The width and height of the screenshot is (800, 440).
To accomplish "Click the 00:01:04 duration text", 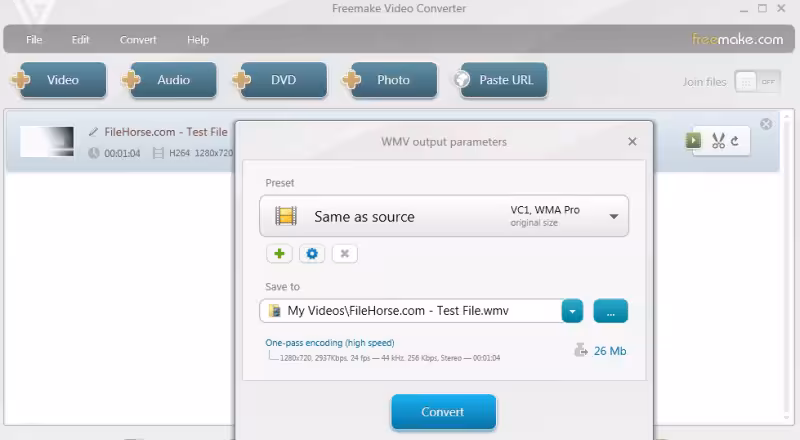I will click(122, 153).
